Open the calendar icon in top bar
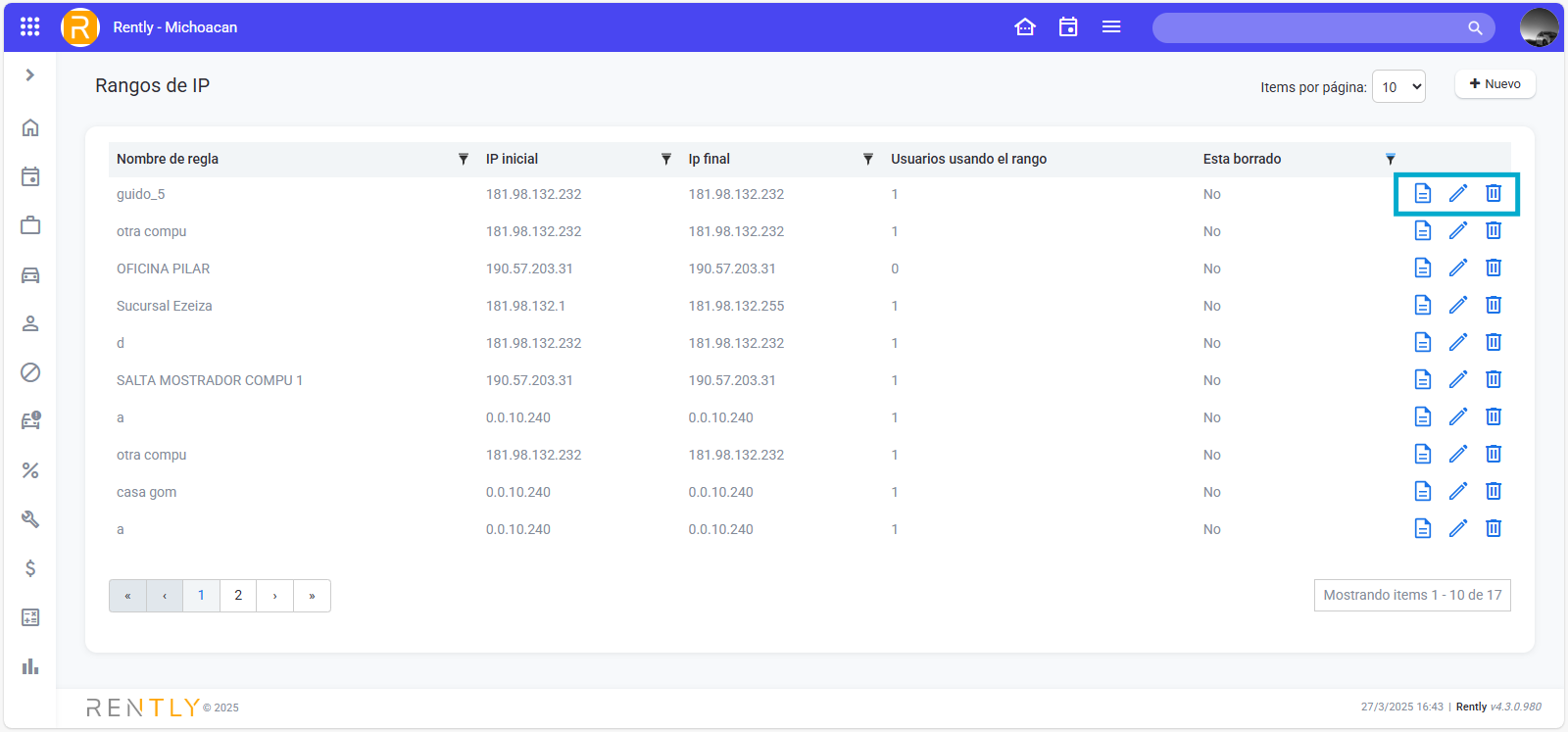The height and width of the screenshot is (732, 1568). (x=1068, y=26)
